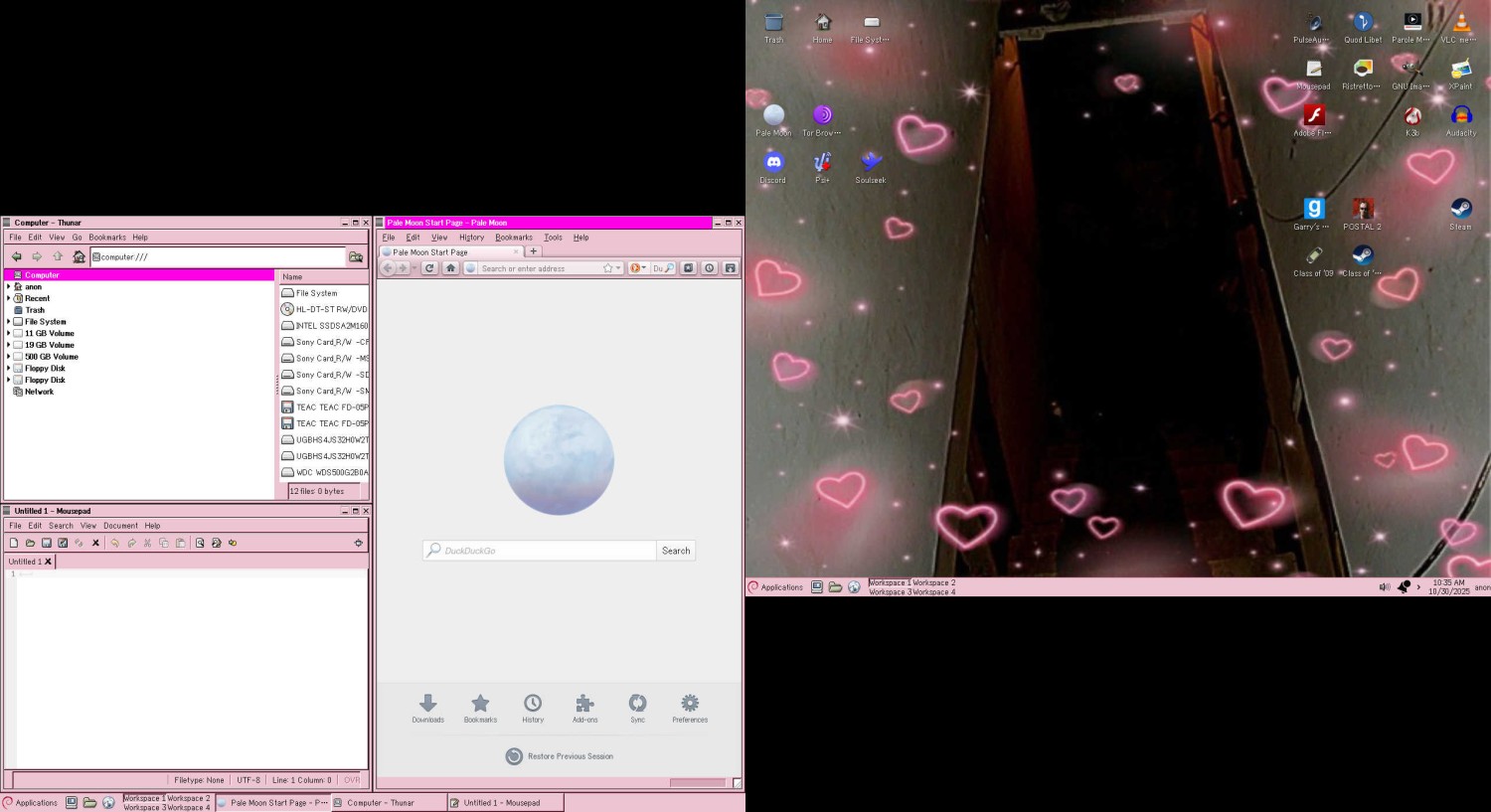Click the Thunar computer:/// location field
This screenshot has width=1491, height=812.
click(219, 256)
